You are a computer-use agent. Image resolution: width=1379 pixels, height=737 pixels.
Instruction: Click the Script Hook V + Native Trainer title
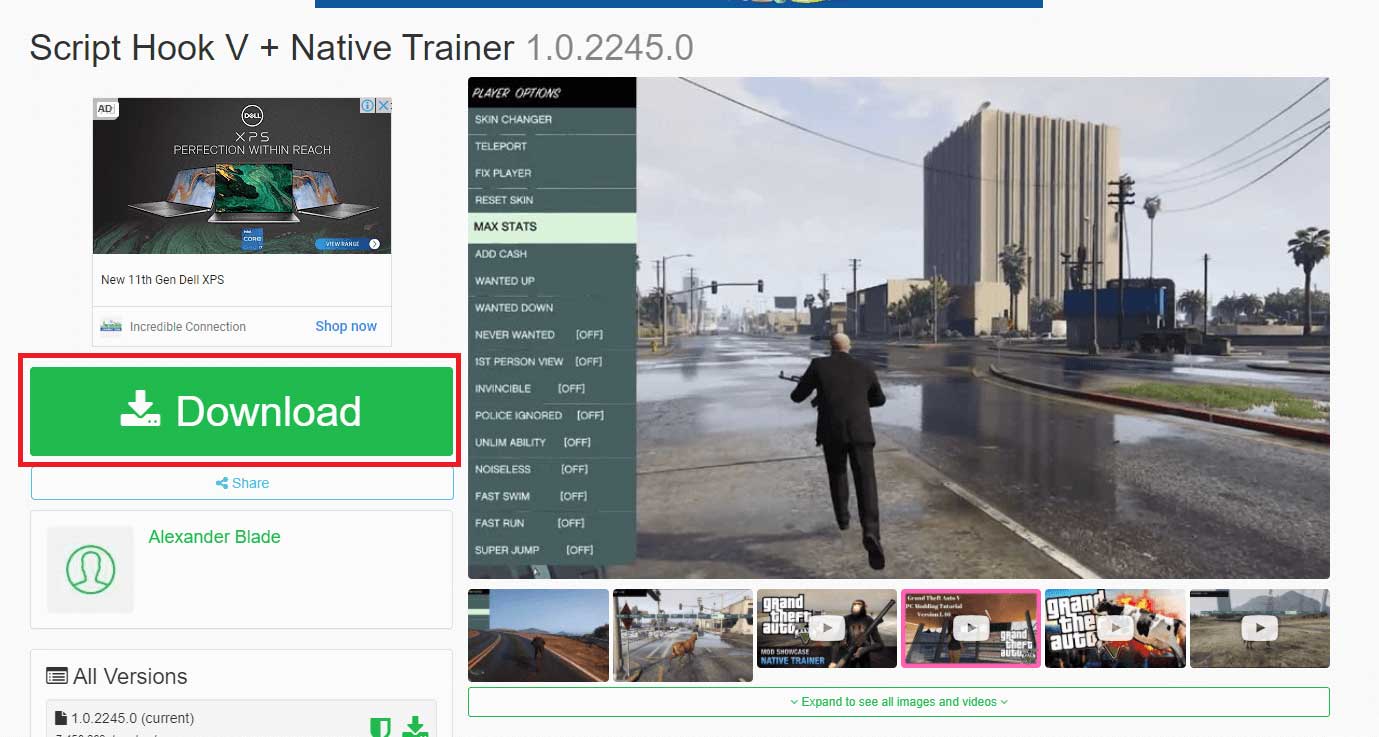click(272, 48)
